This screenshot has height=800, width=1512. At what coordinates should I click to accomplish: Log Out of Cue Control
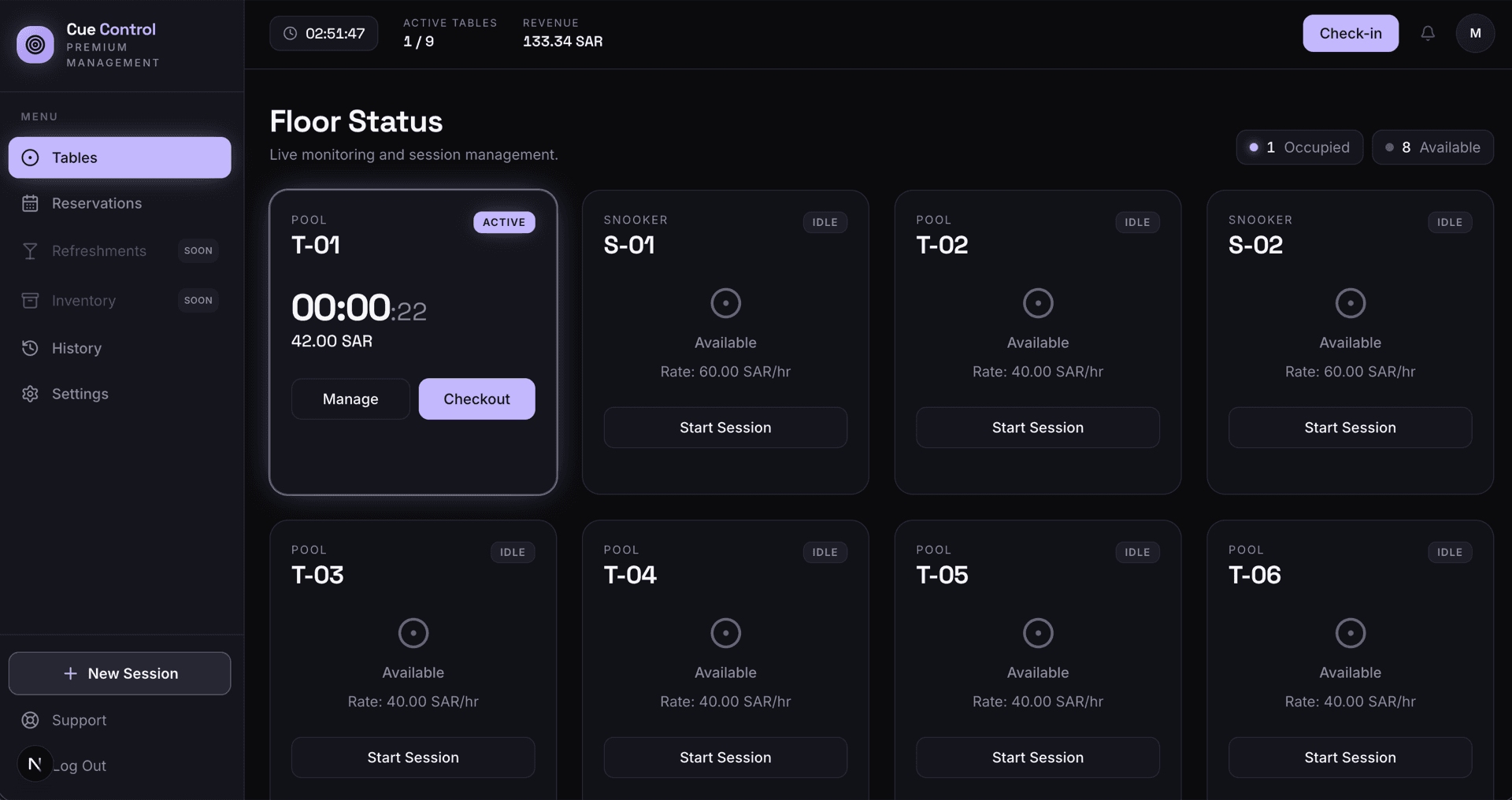click(120, 765)
